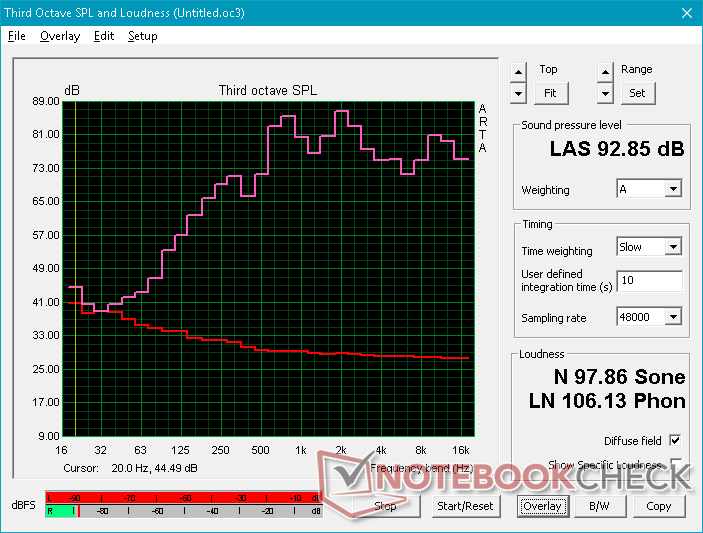703x533 pixels.
Task: Click the L channel dBFS level meter
Action: (x=184, y=498)
